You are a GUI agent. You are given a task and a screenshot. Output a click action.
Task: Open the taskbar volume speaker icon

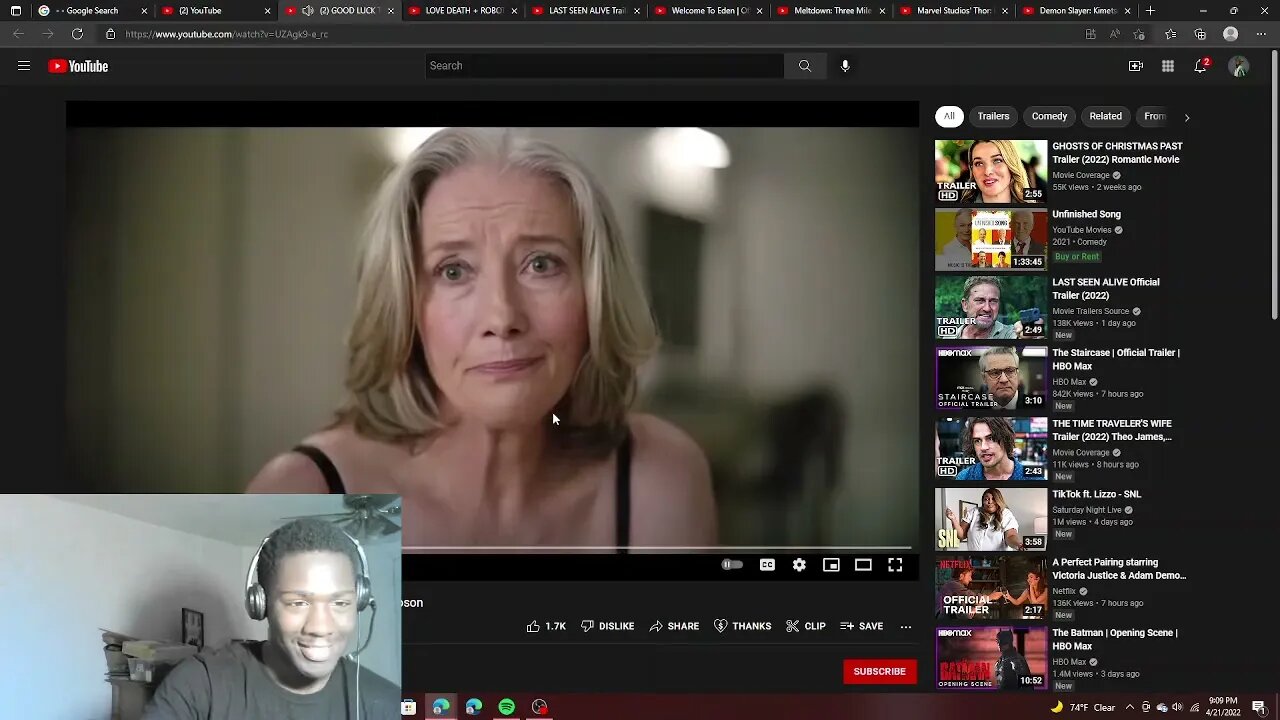[x=1178, y=707]
